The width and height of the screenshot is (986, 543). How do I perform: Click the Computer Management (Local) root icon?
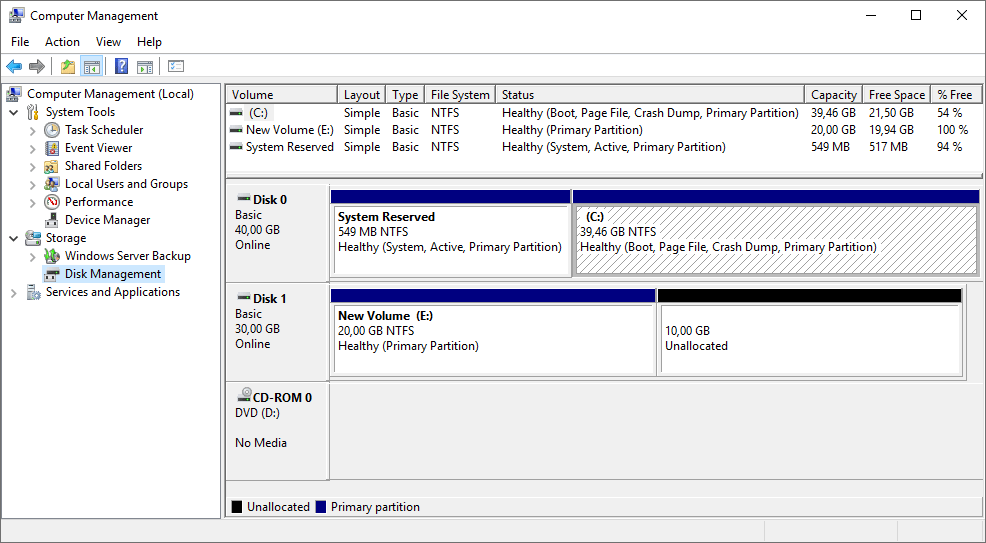click(14, 94)
